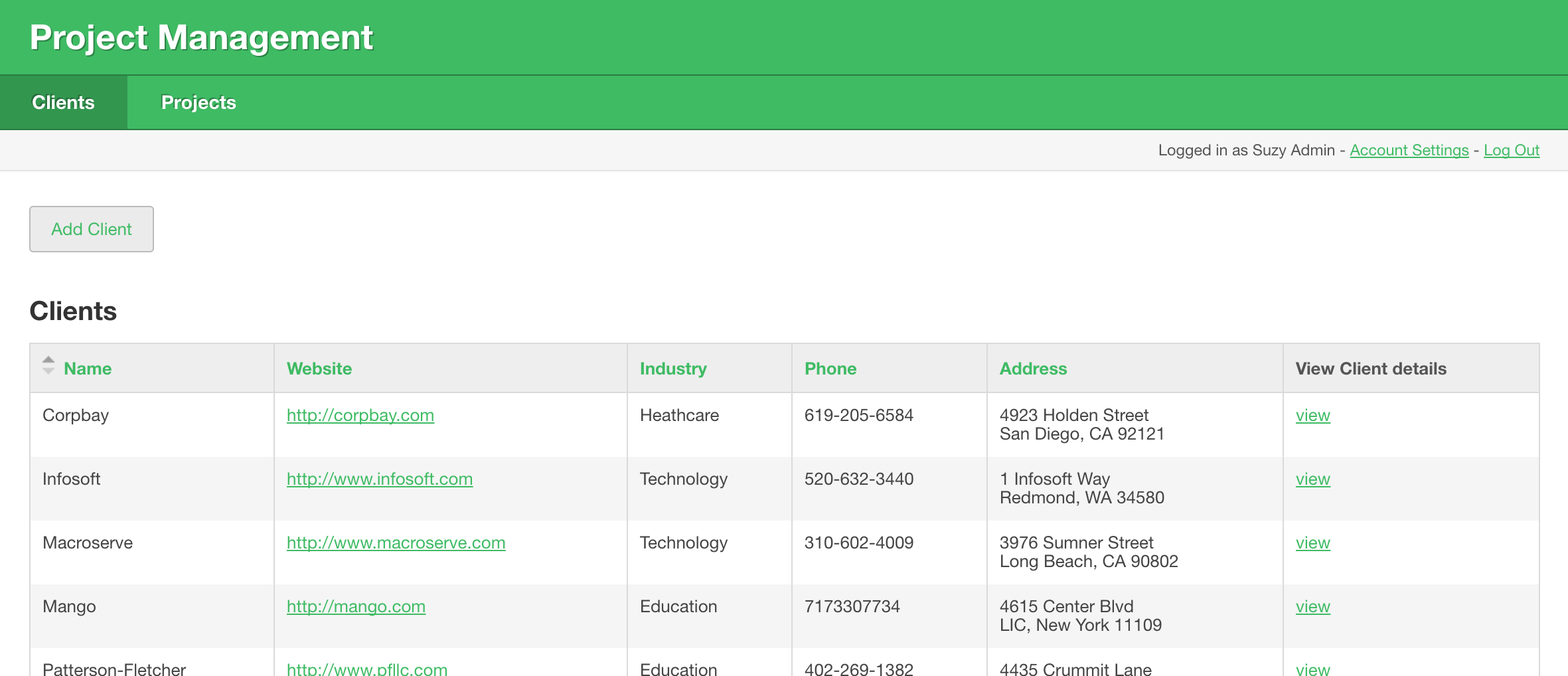Click phone number 402-269-1382

click(x=859, y=669)
